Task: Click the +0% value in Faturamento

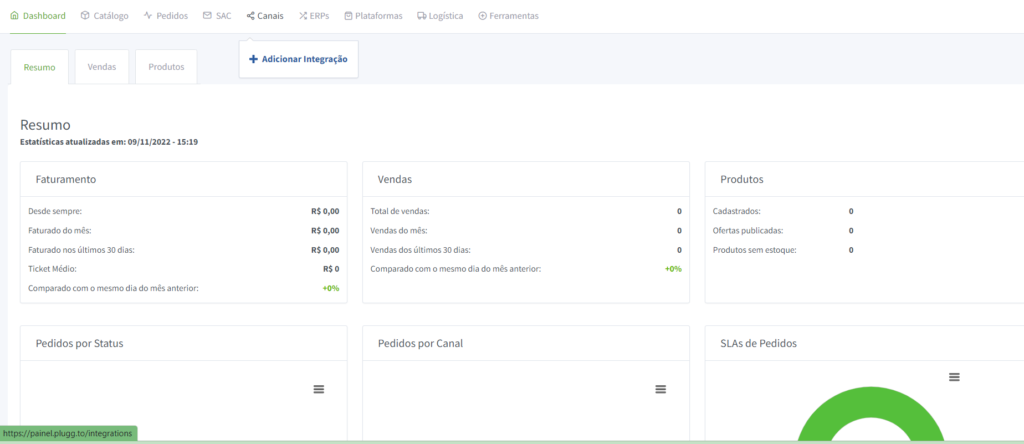Action: click(331, 288)
